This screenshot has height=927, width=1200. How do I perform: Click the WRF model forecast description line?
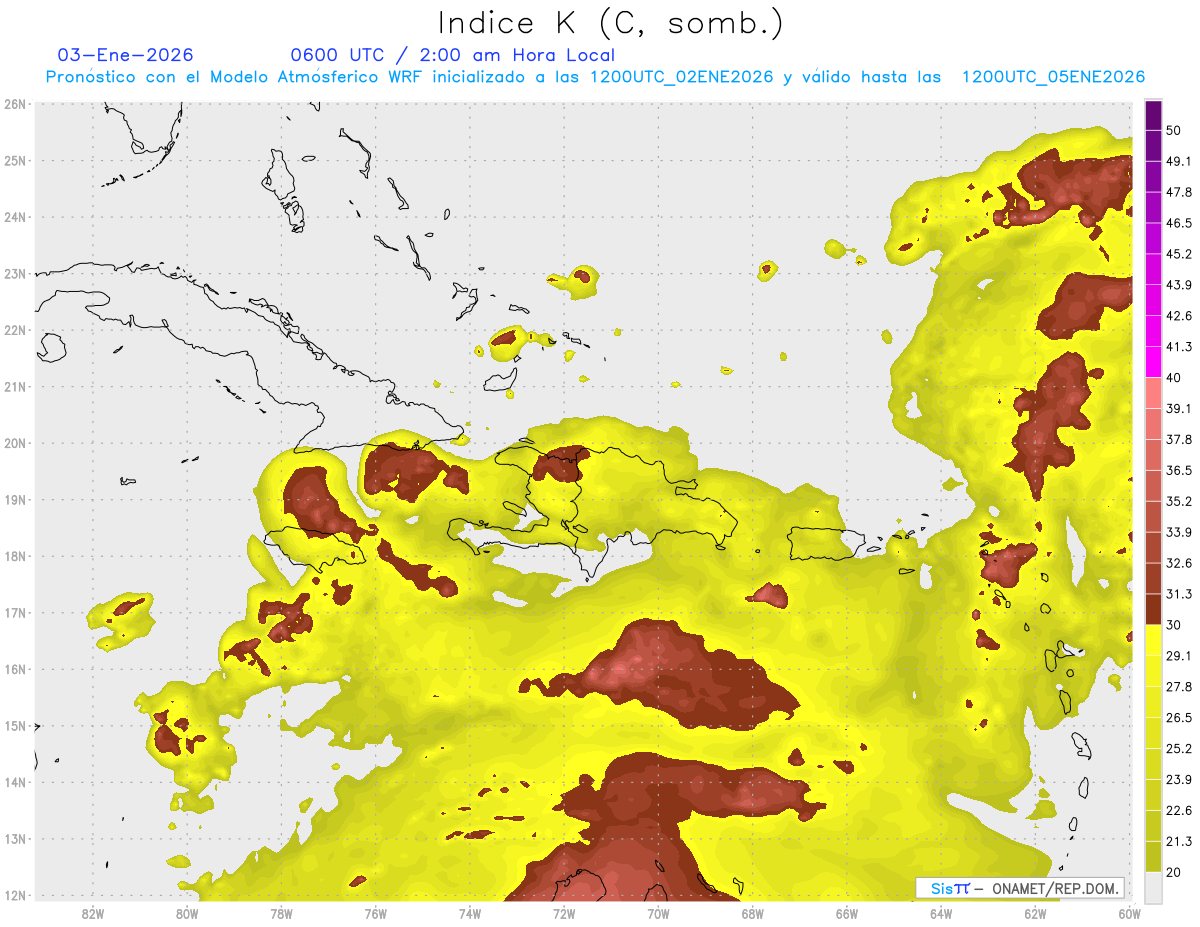(595, 77)
